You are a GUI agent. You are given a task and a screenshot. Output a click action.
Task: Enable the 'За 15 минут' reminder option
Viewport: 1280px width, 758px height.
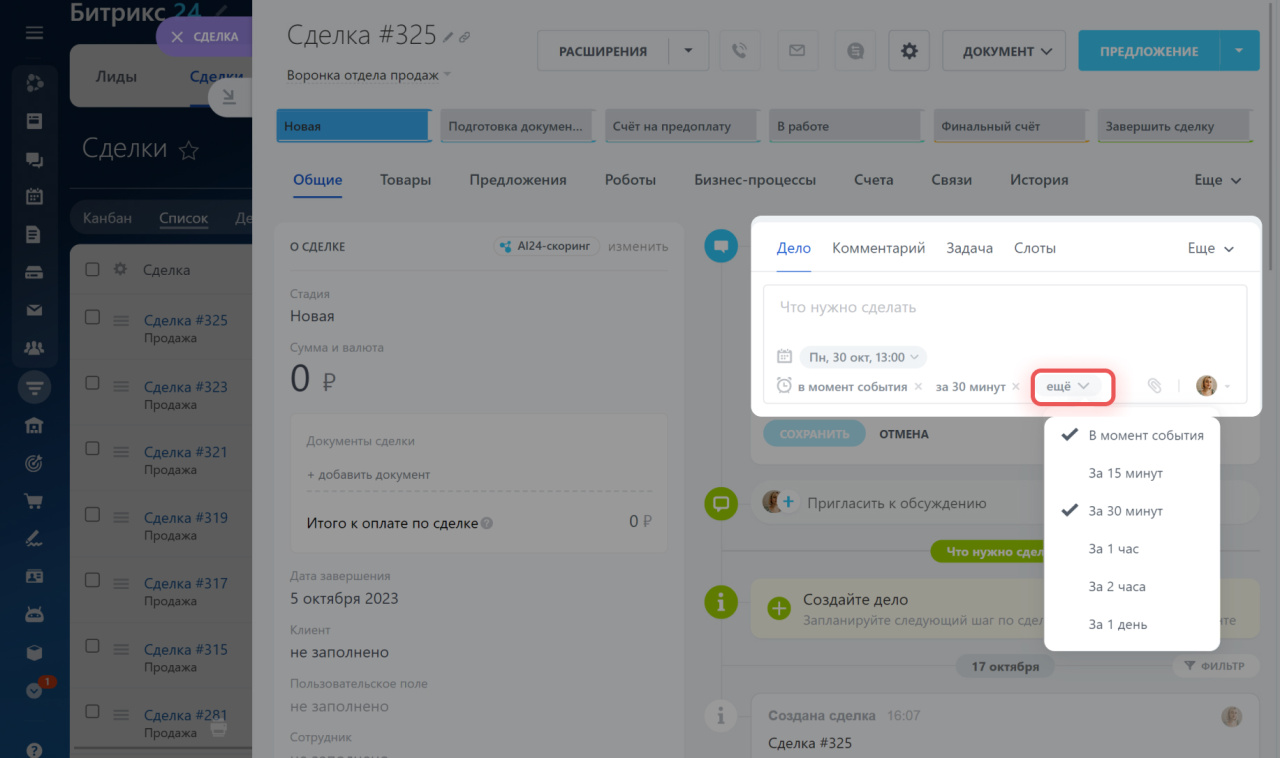[1125, 473]
